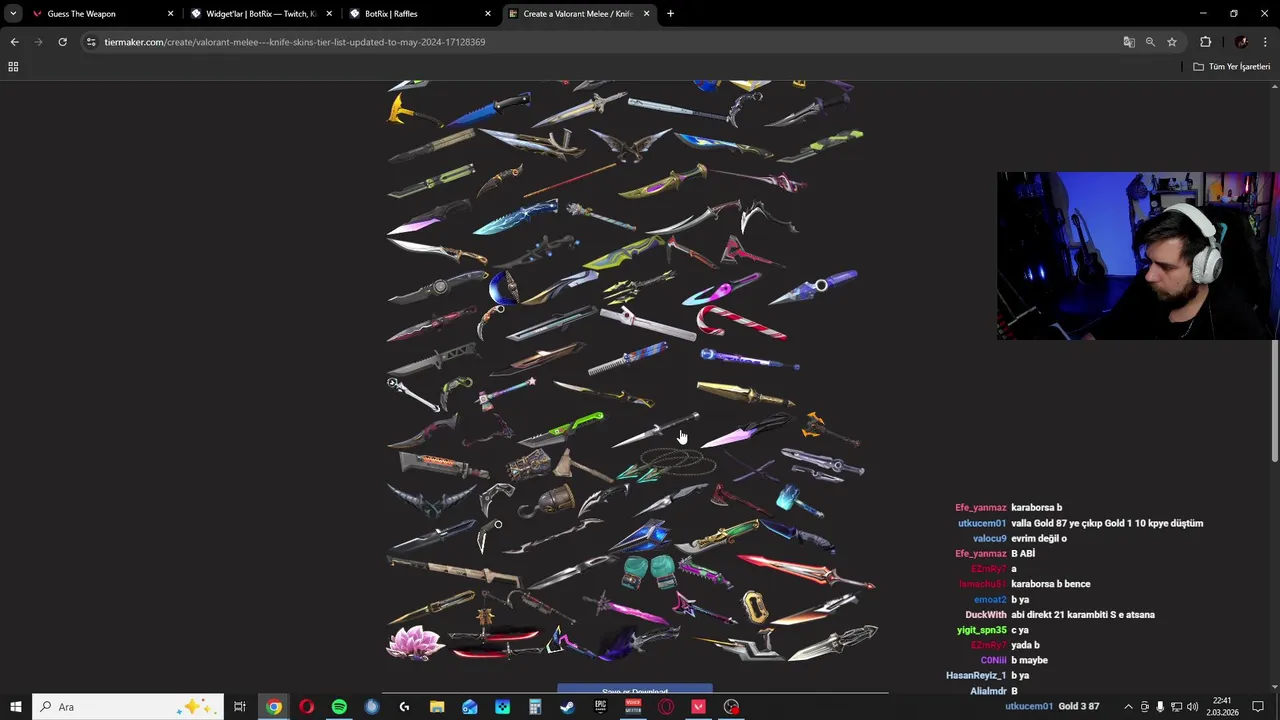1280x720 pixels.
Task: Select the Create a Valorant Melee tab
Action: (579, 14)
